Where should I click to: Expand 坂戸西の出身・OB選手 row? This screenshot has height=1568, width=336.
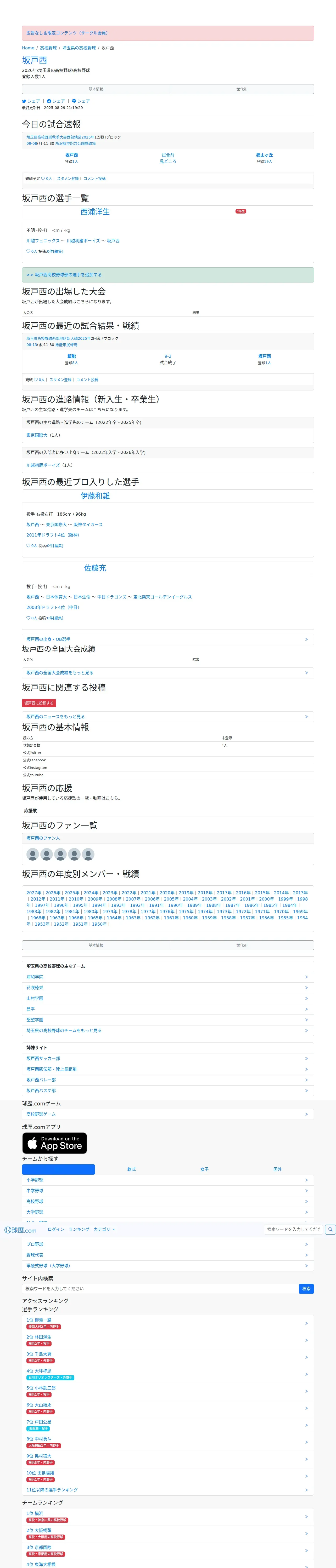pyautogui.click(x=168, y=639)
